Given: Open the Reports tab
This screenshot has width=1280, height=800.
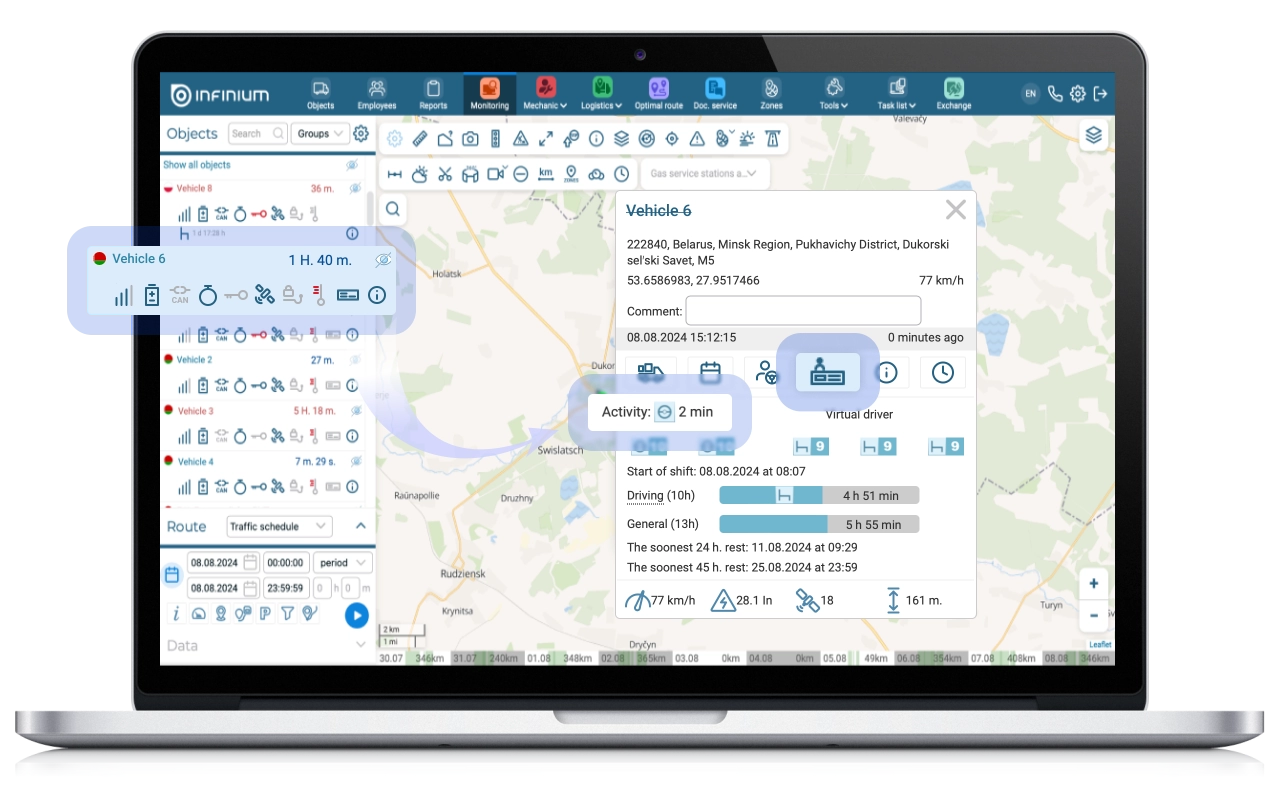Looking at the screenshot, I should pyautogui.click(x=433, y=94).
